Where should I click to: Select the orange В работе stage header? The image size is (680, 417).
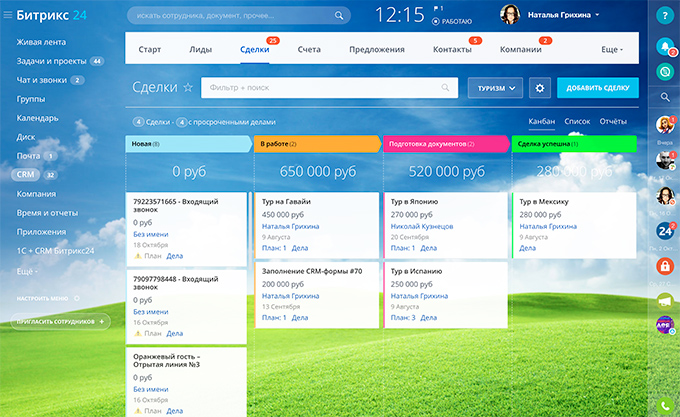coord(315,145)
